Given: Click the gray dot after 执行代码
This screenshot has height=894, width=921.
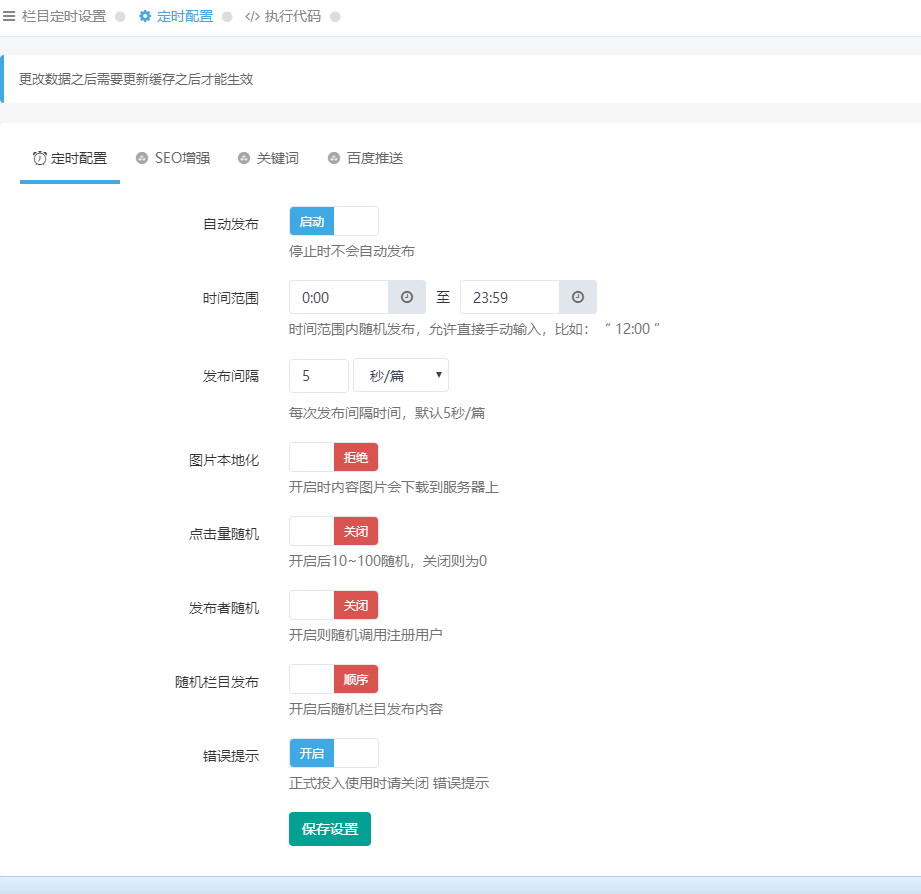Looking at the screenshot, I should pos(335,17).
